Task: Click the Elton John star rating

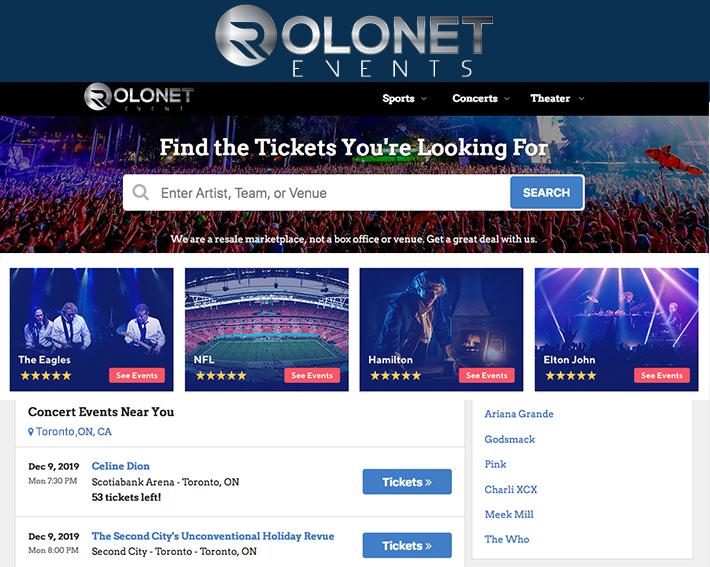Action: point(570,376)
